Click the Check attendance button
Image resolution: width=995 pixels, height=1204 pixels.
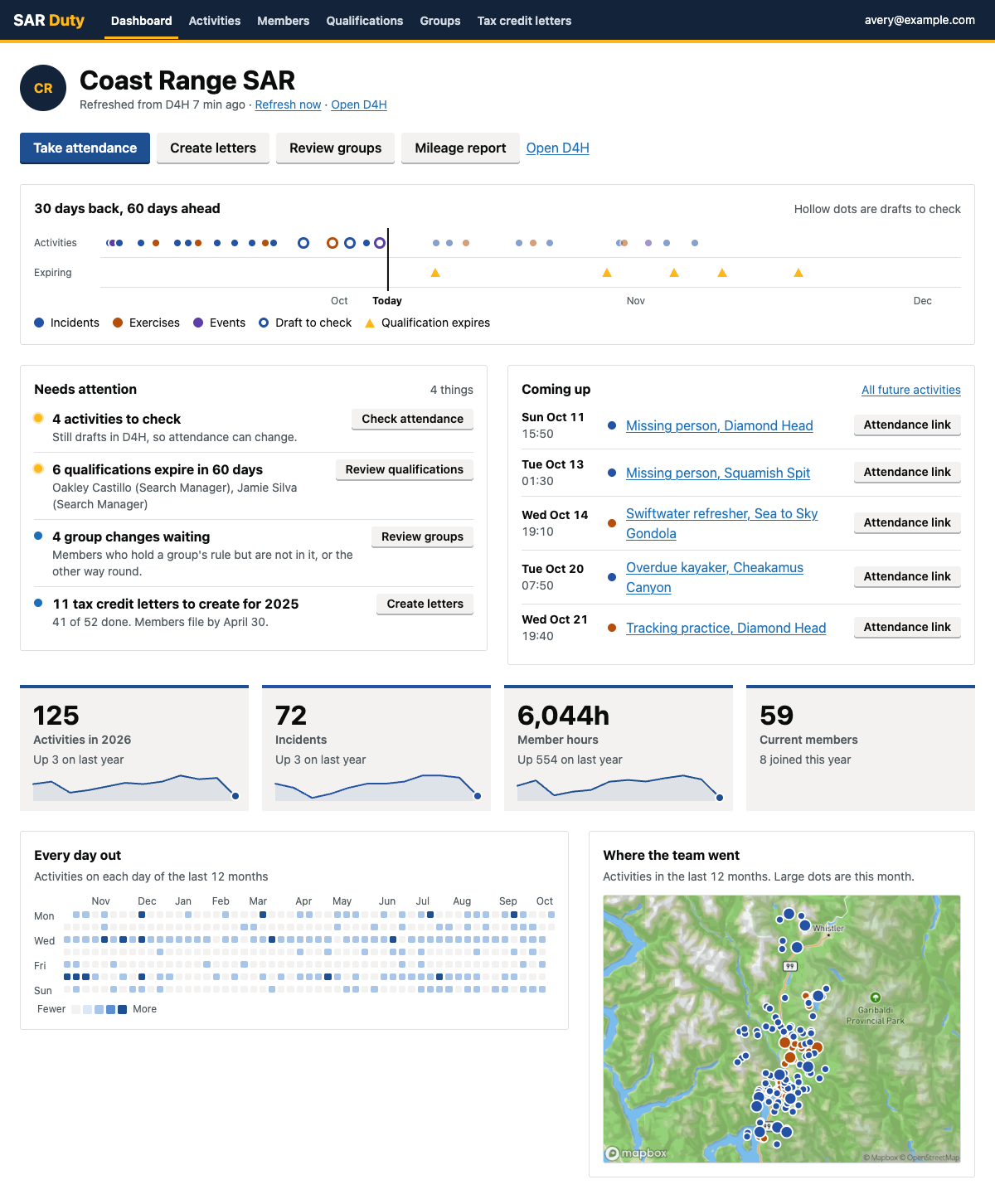click(413, 419)
